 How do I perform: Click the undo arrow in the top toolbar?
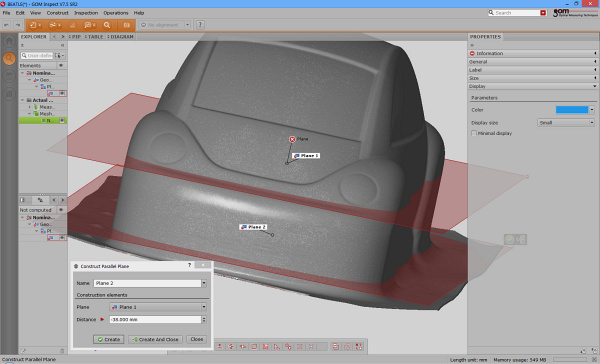(x=7, y=25)
